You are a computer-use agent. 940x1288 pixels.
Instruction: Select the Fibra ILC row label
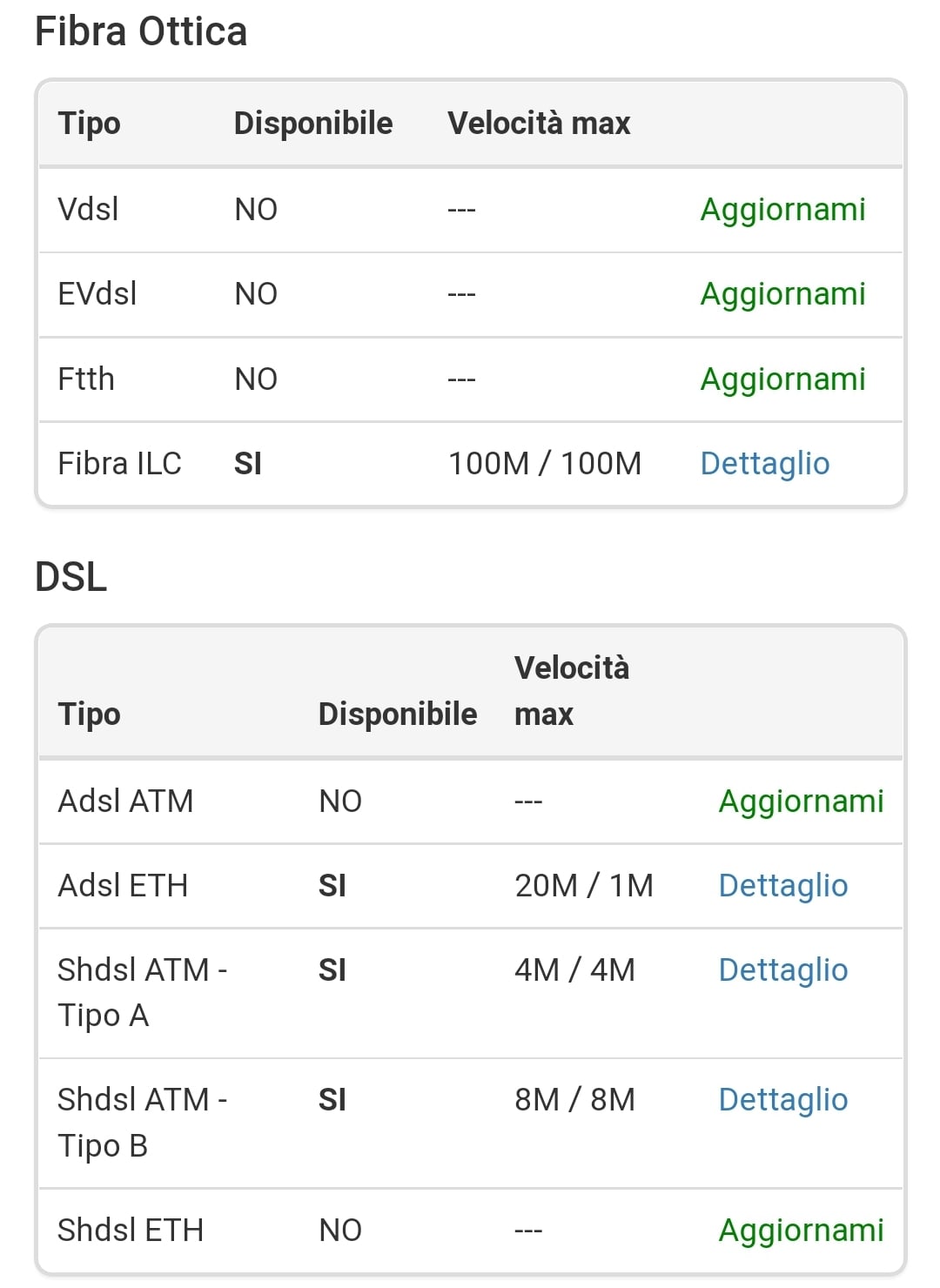(x=119, y=464)
